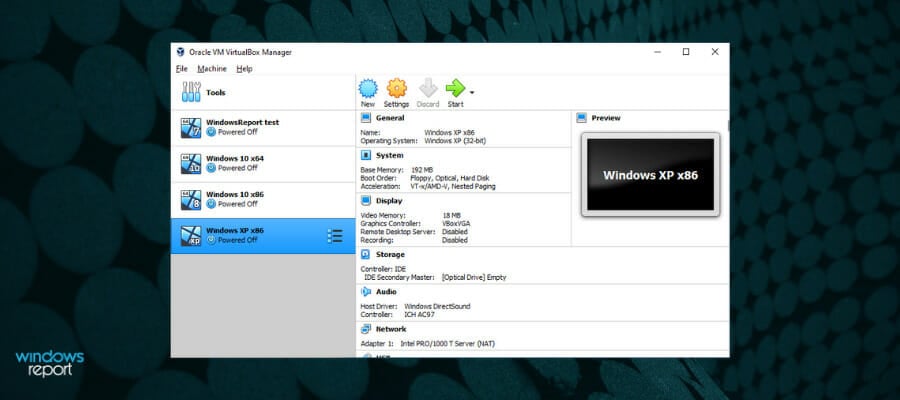900x400 pixels.
Task: Click the Preview panel icon
Action: (x=581, y=118)
